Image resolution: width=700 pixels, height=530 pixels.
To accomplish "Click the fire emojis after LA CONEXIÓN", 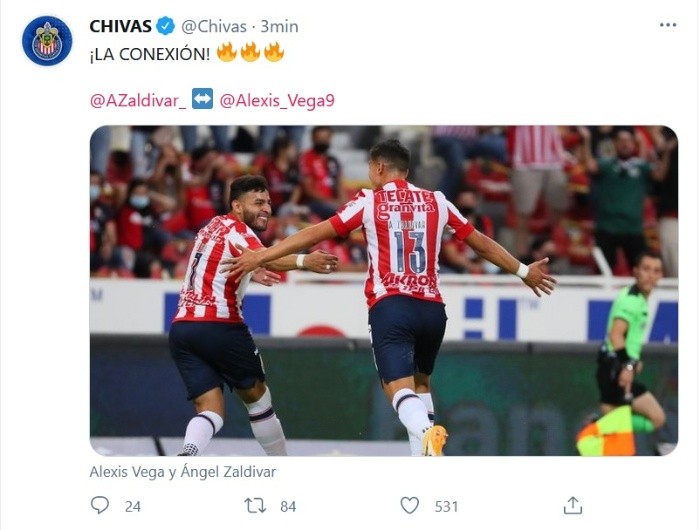I will 250,53.
